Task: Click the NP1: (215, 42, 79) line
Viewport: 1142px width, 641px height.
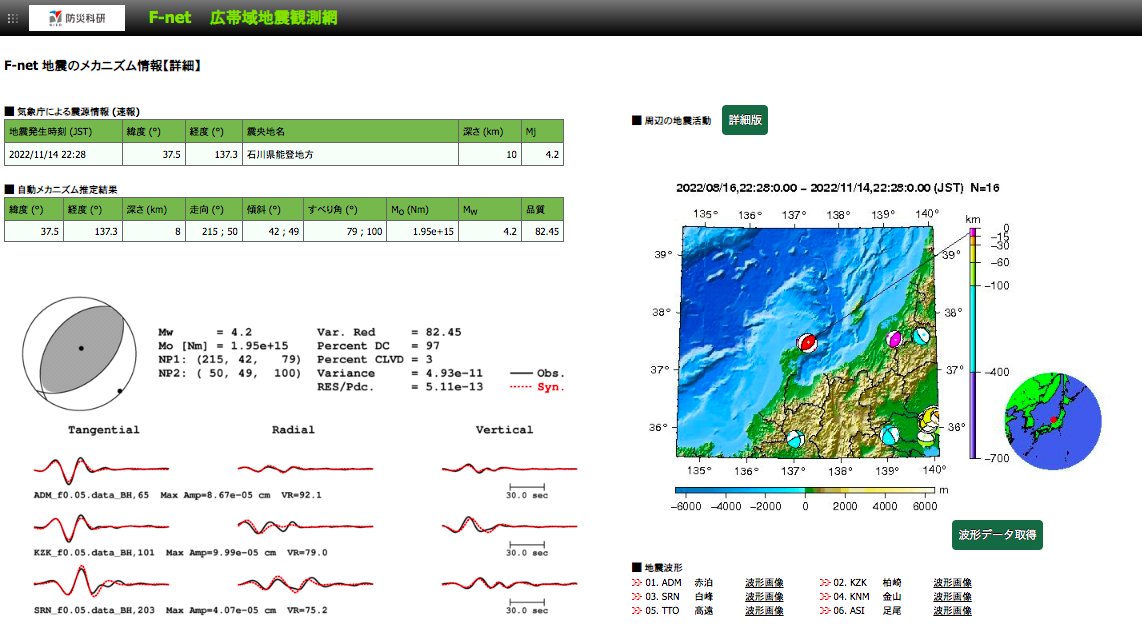Action: pyautogui.click(x=229, y=359)
